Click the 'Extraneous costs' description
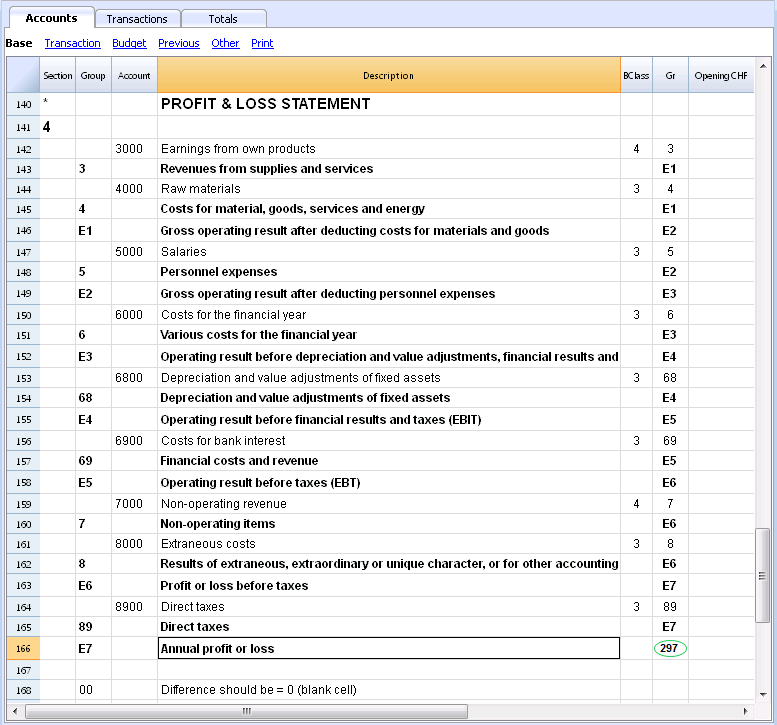 [x=389, y=544]
